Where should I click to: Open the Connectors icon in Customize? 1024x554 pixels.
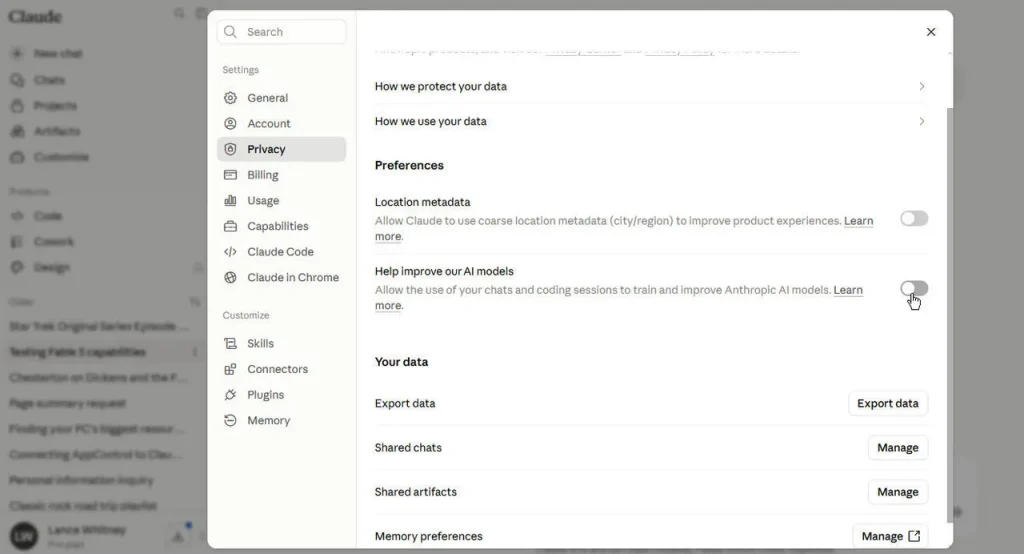(230, 369)
